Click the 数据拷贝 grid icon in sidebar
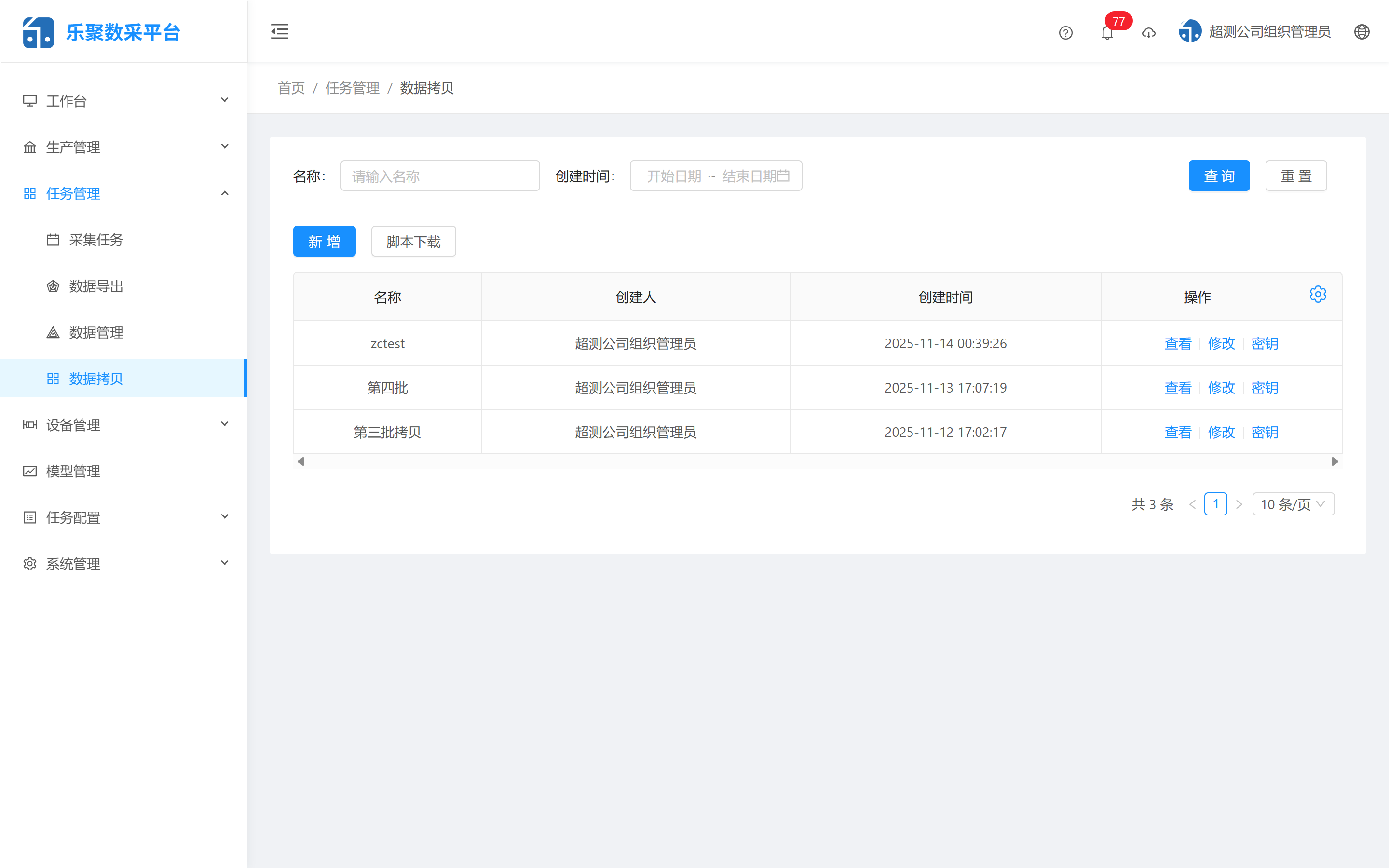This screenshot has width=1389, height=868. [53, 379]
